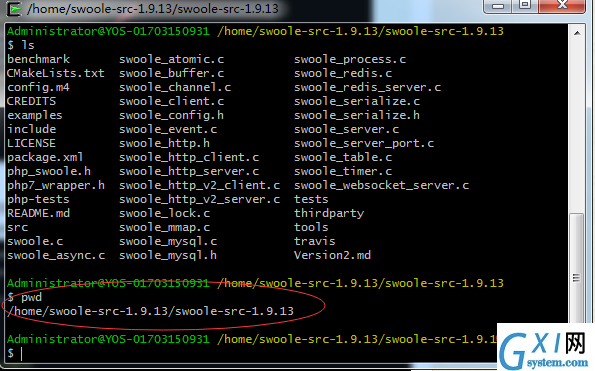The width and height of the screenshot is (595, 371).
Task: Click the src directory name
Action: click(17, 227)
